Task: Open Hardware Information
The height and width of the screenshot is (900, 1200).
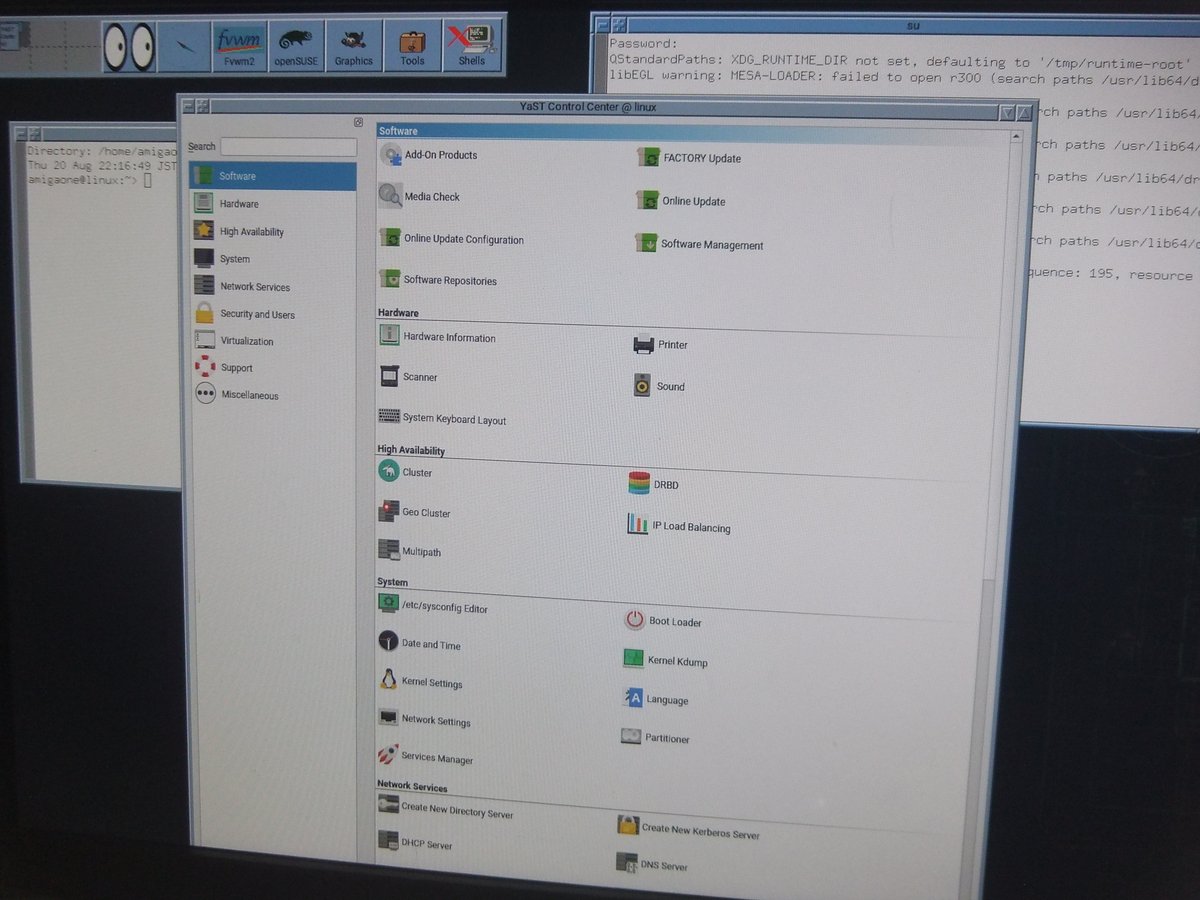Action: (x=437, y=337)
